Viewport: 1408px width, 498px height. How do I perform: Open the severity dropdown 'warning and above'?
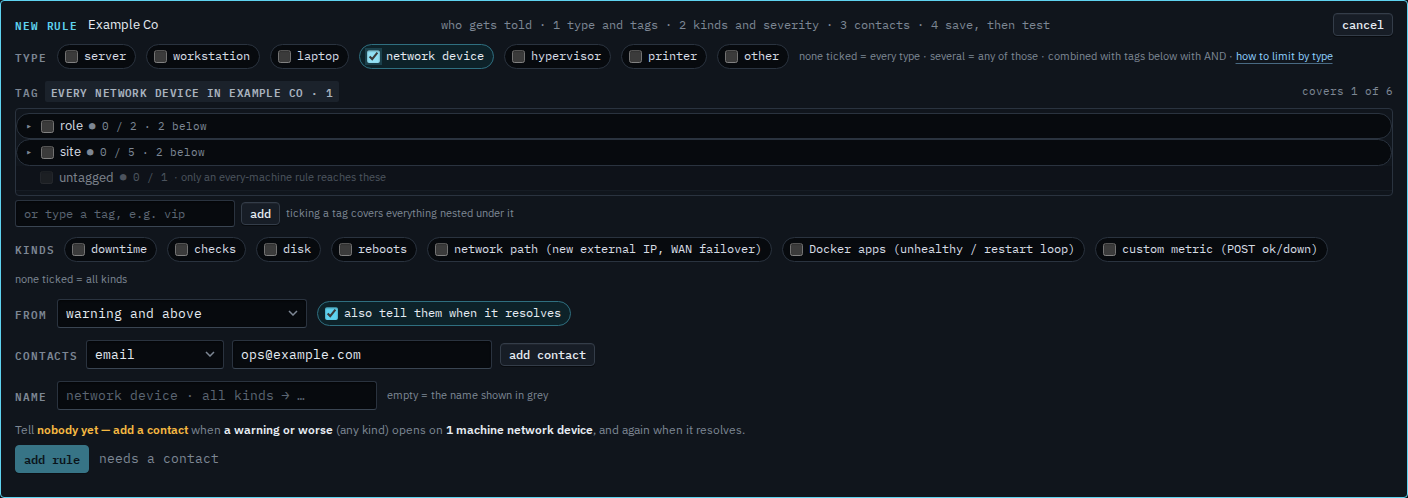182,314
